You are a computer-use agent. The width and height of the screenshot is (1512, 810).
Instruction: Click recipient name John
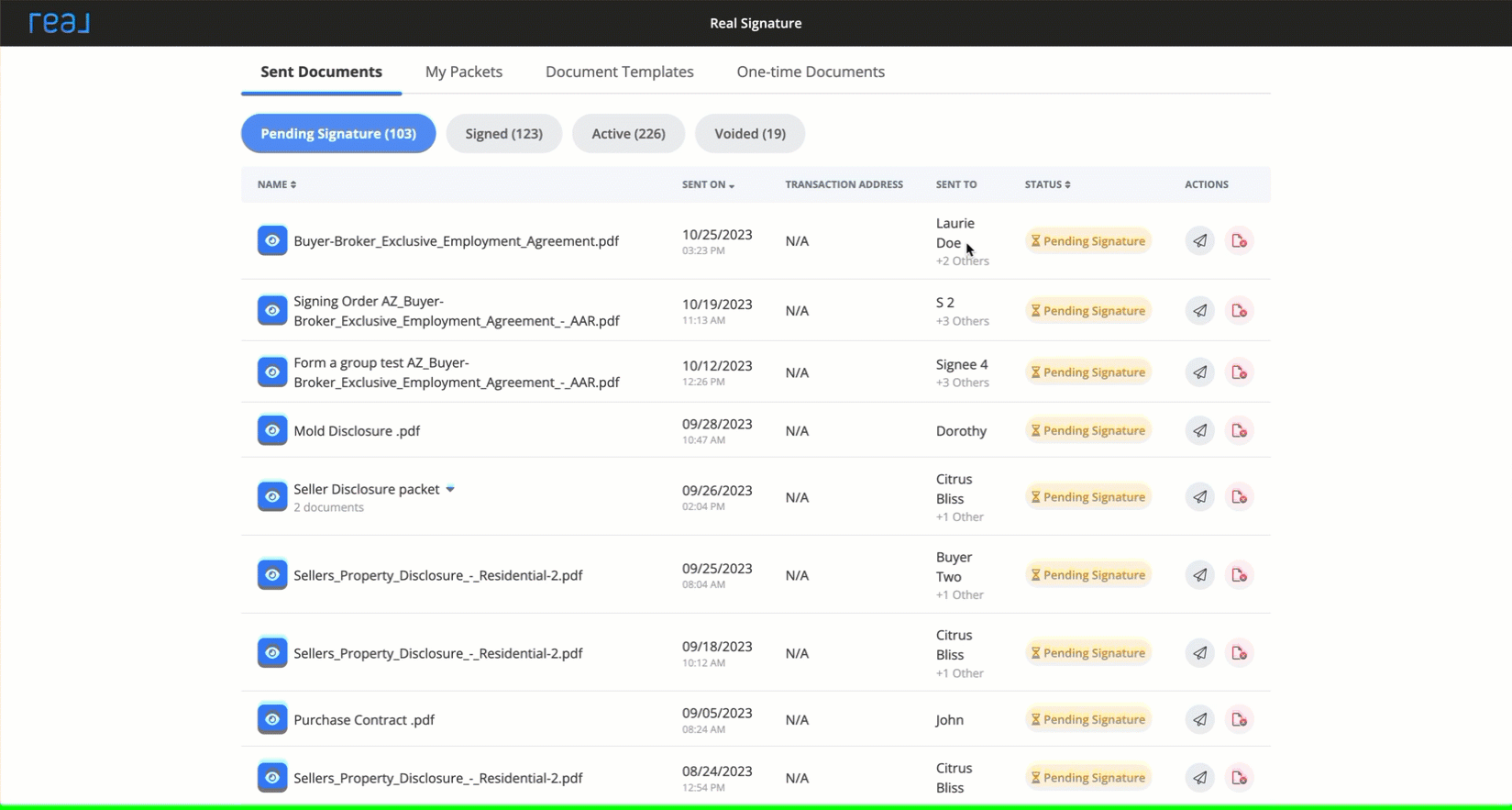coord(949,720)
